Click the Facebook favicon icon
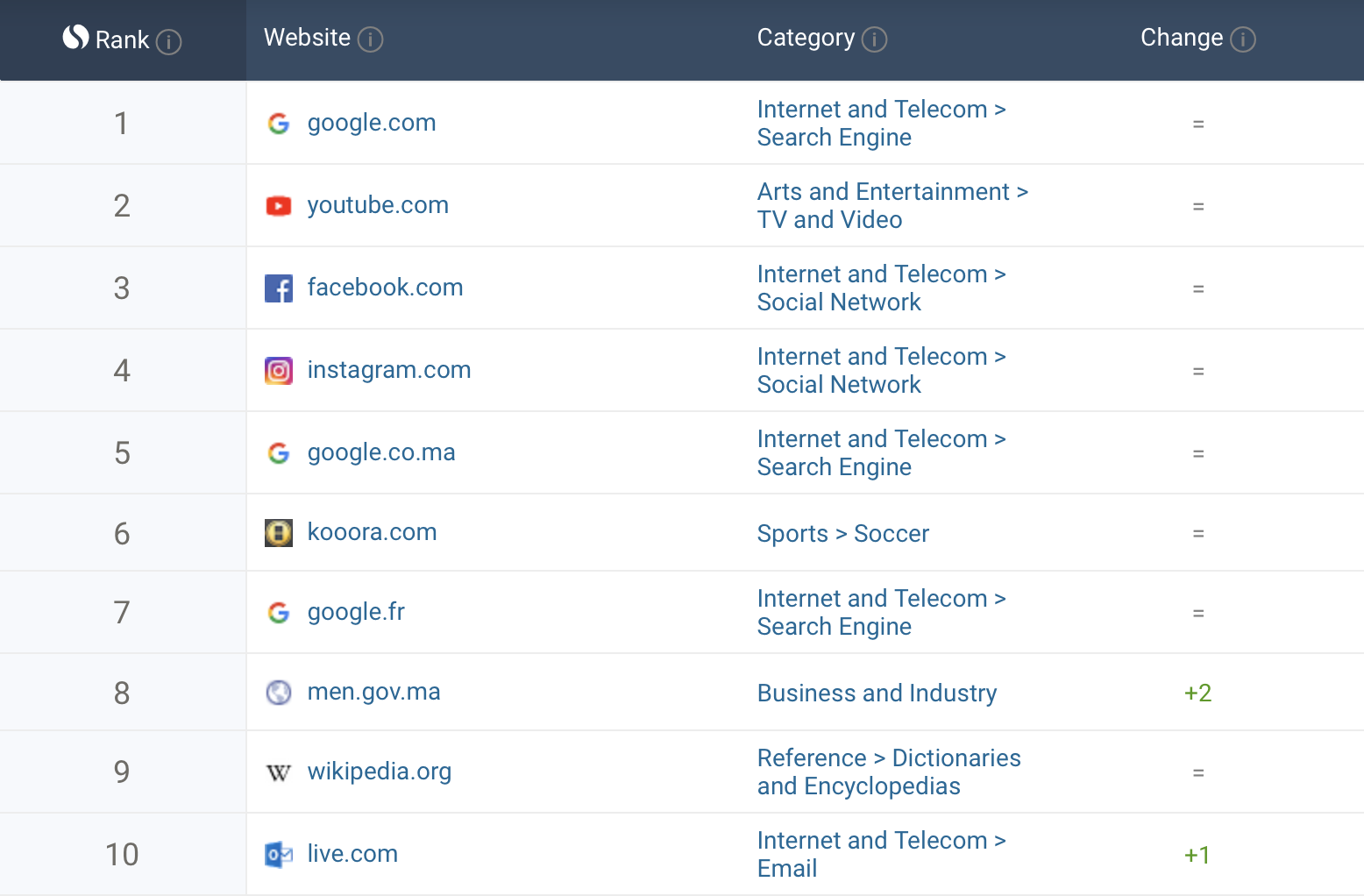Screen dimensions: 1364x896 (x=279, y=288)
